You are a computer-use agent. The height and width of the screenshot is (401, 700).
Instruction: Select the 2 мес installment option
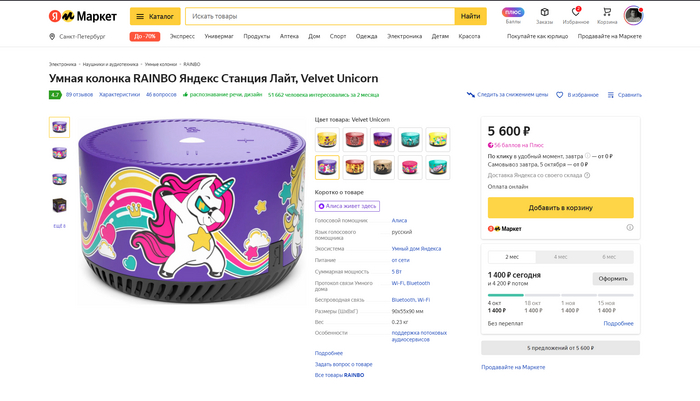point(511,257)
